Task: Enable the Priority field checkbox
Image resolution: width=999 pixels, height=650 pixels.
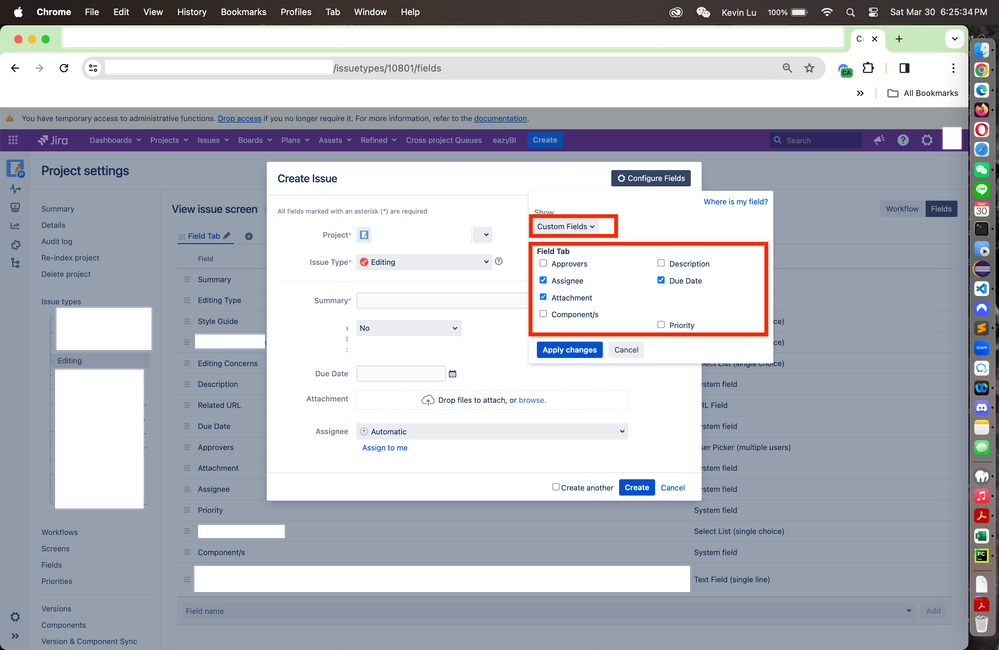Action: click(x=661, y=324)
